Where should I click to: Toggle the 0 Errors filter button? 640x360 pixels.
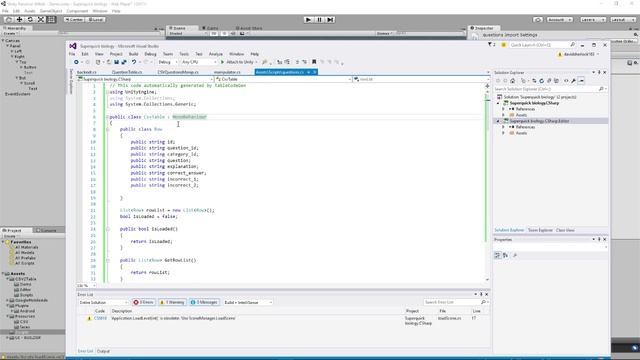pyautogui.click(x=143, y=302)
